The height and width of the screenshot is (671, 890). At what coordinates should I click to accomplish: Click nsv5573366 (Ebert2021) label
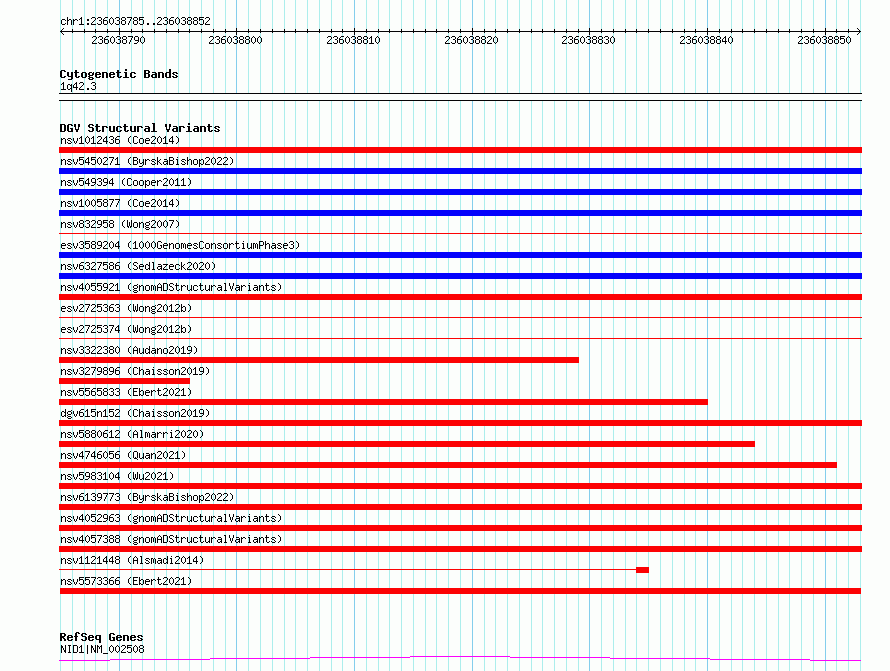pyautogui.click(x=126, y=581)
